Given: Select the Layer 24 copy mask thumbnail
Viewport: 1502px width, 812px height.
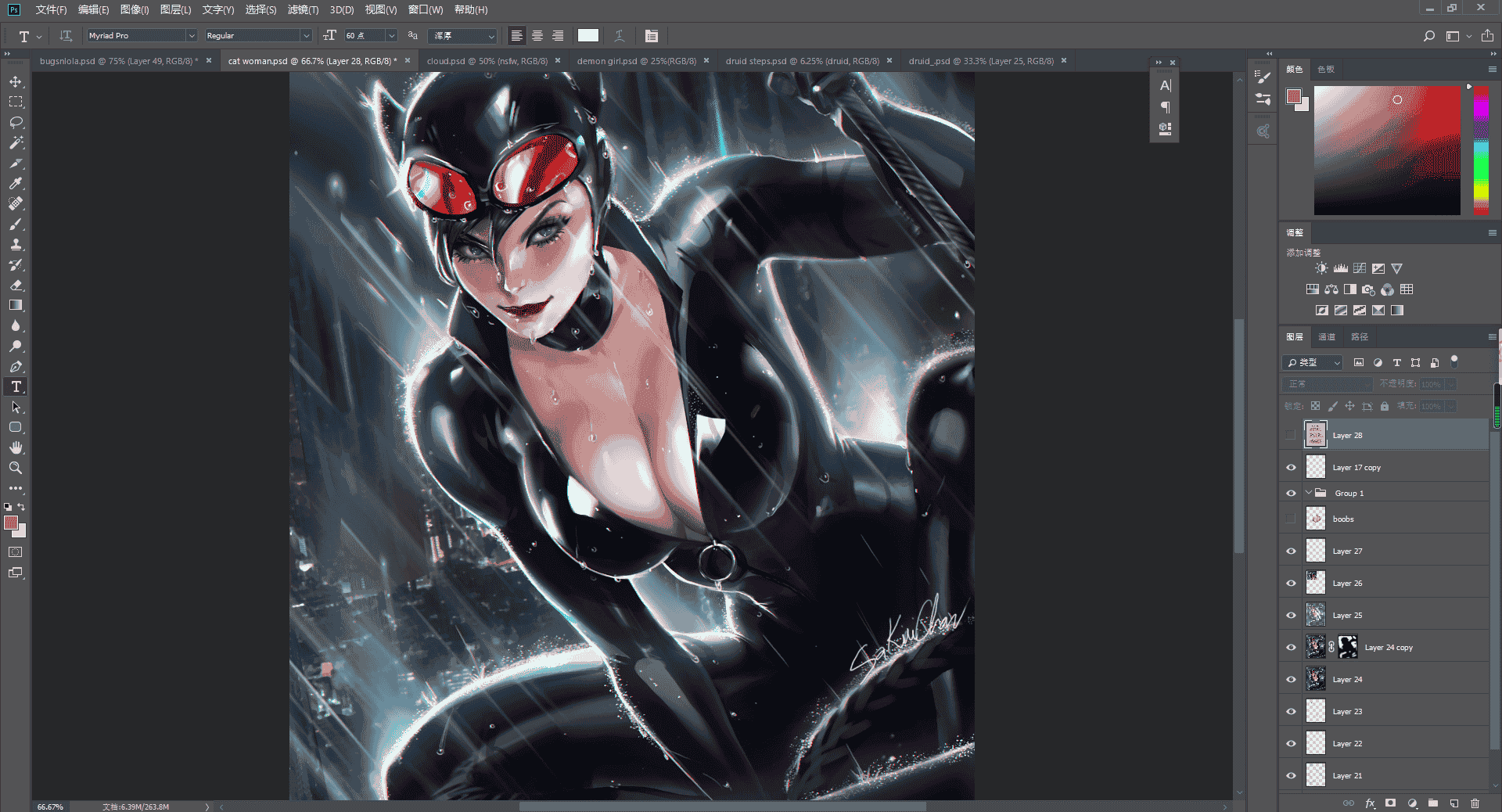Looking at the screenshot, I should pyautogui.click(x=1348, y=647).
